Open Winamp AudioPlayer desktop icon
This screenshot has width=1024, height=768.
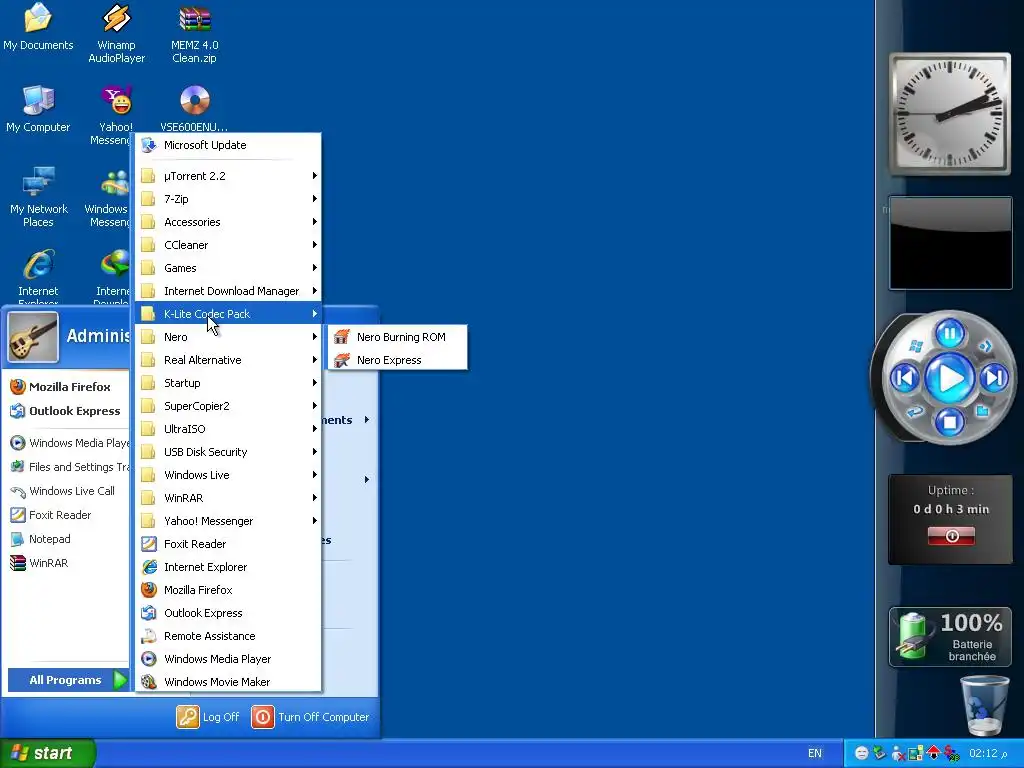pyautogui.click(x=116, y=33)
